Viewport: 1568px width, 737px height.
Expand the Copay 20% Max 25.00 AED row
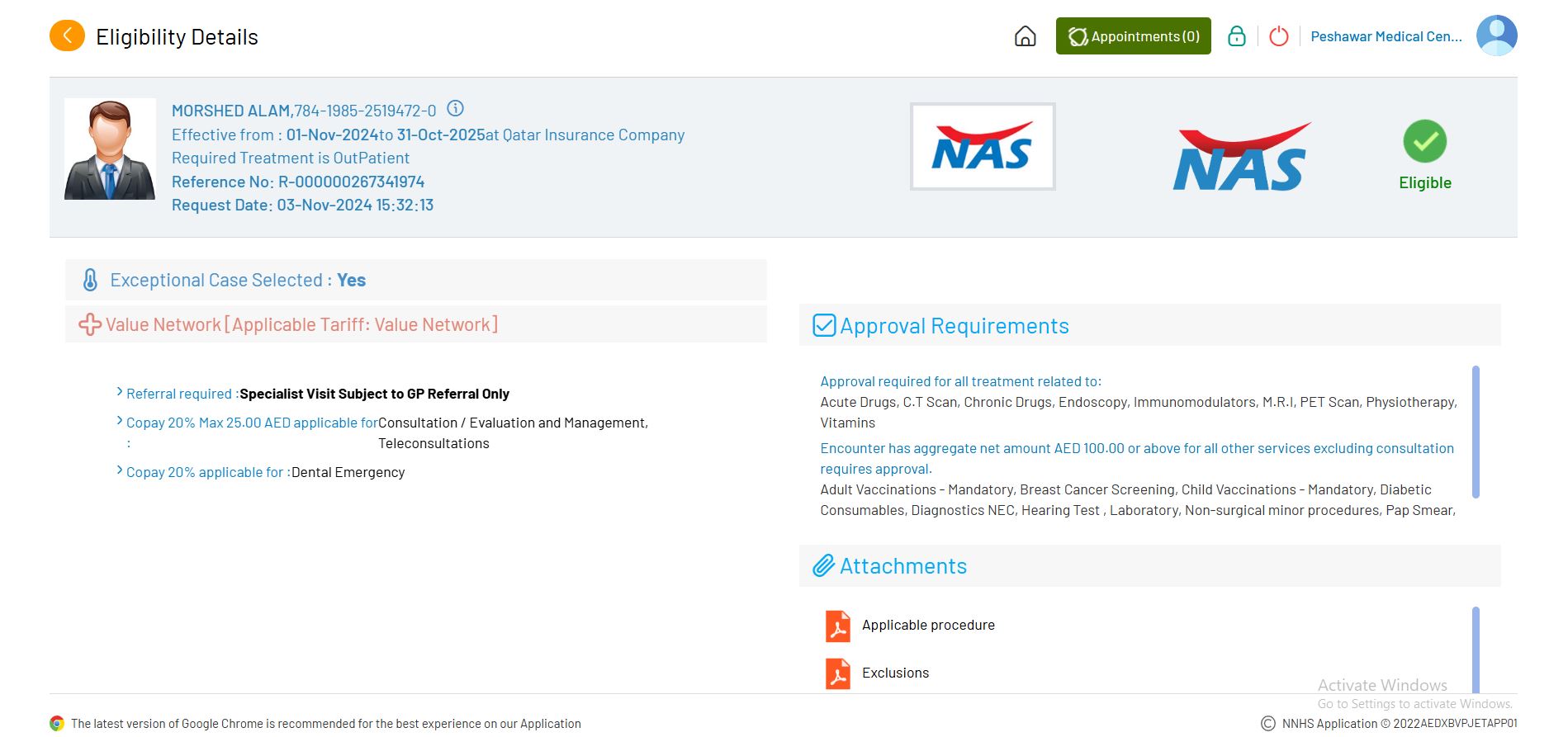(x=120, y=422)
